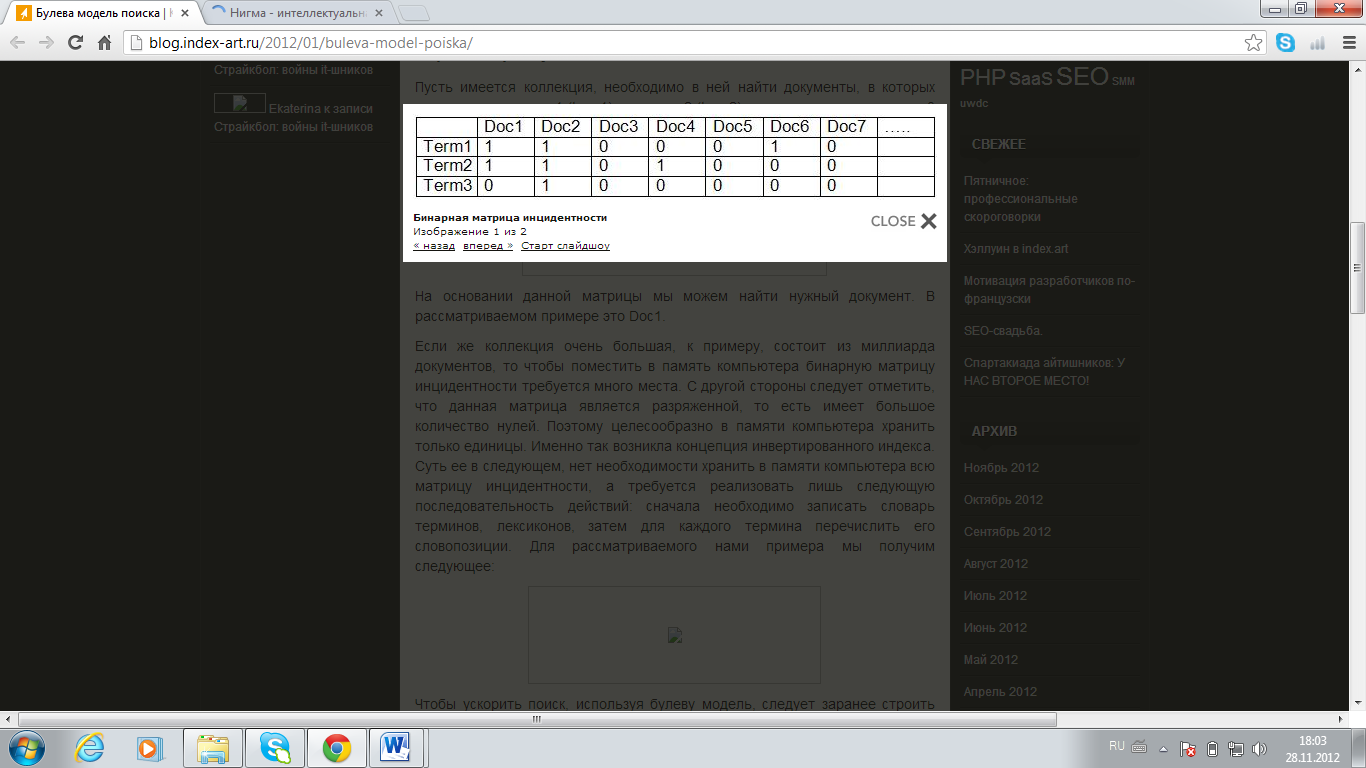Go back one page in Chrome
1366x768 pixels.
[x=18, y=43]
